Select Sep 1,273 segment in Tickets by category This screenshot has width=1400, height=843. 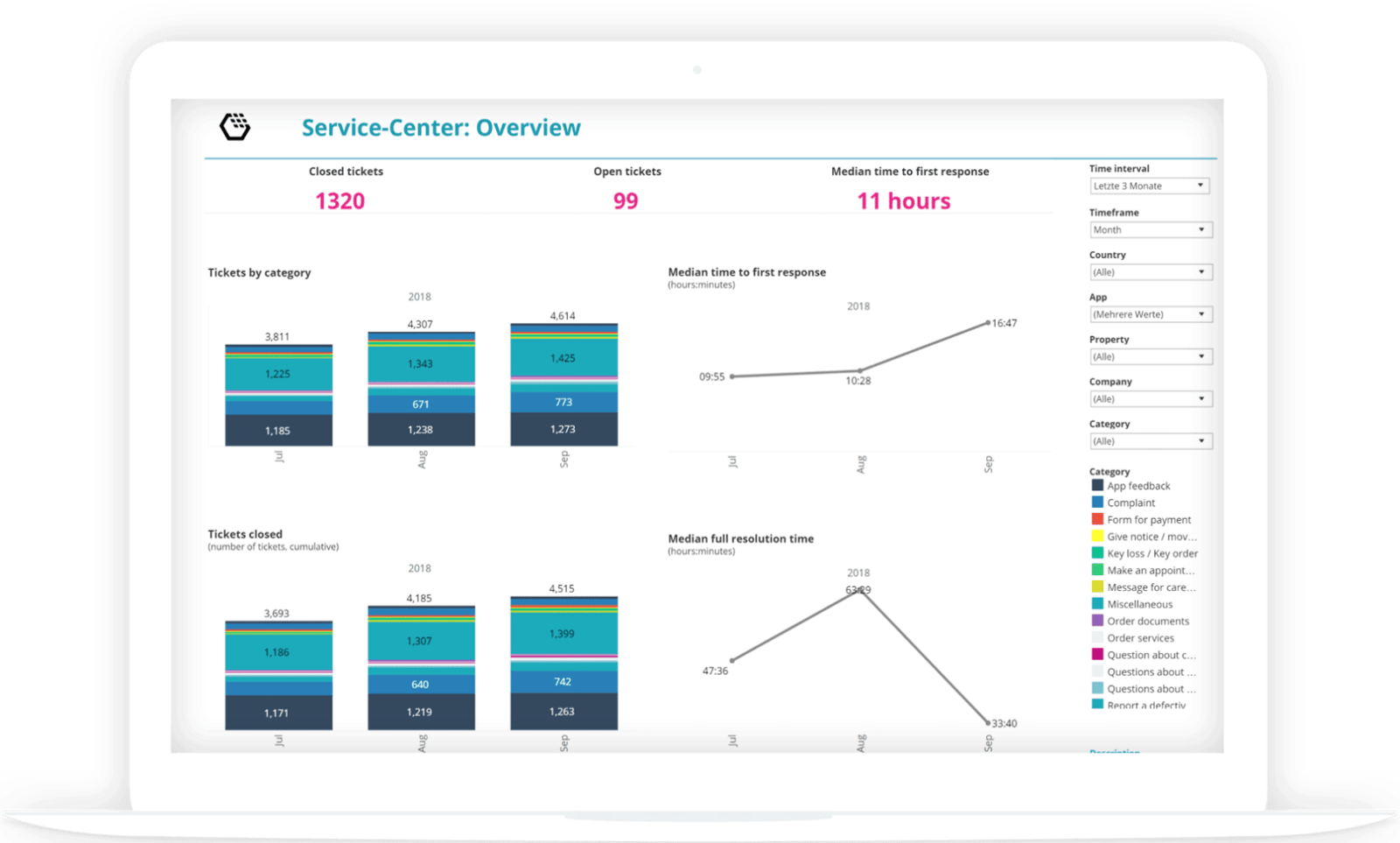point(563,429)
